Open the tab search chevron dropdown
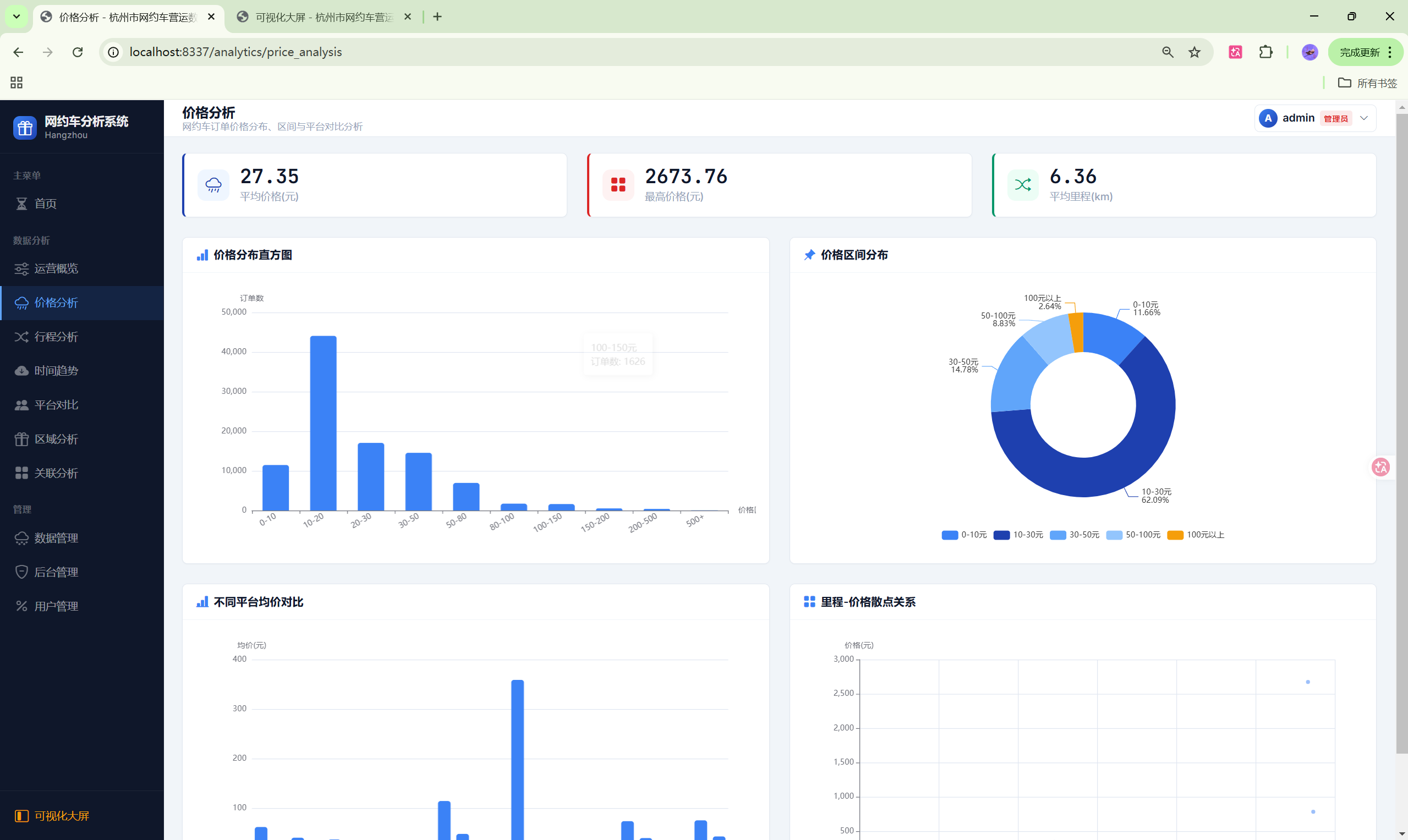This screenshot has height=840, width=1408. (17, 17)
